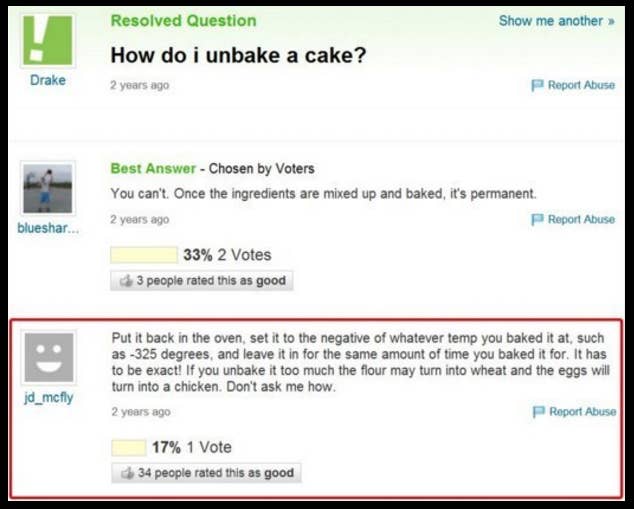The width and height of the screenshot is (634, 509).
Task: Click the 33% vote bar
Action: [x=143, y=255]
